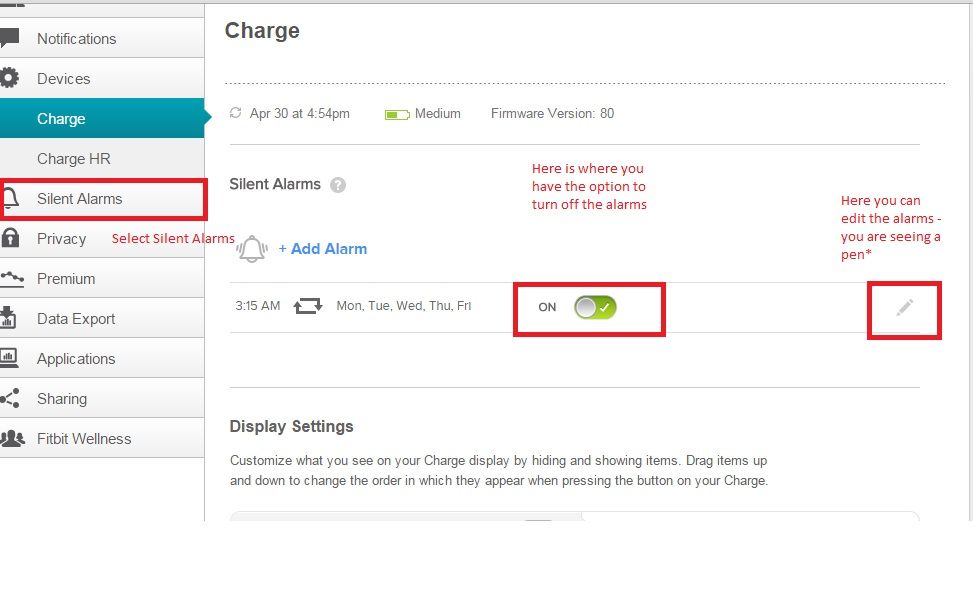The width and height of the screenshot is (973, 614).
Task: Click the green battery level icon
Action: coord(397,114)
